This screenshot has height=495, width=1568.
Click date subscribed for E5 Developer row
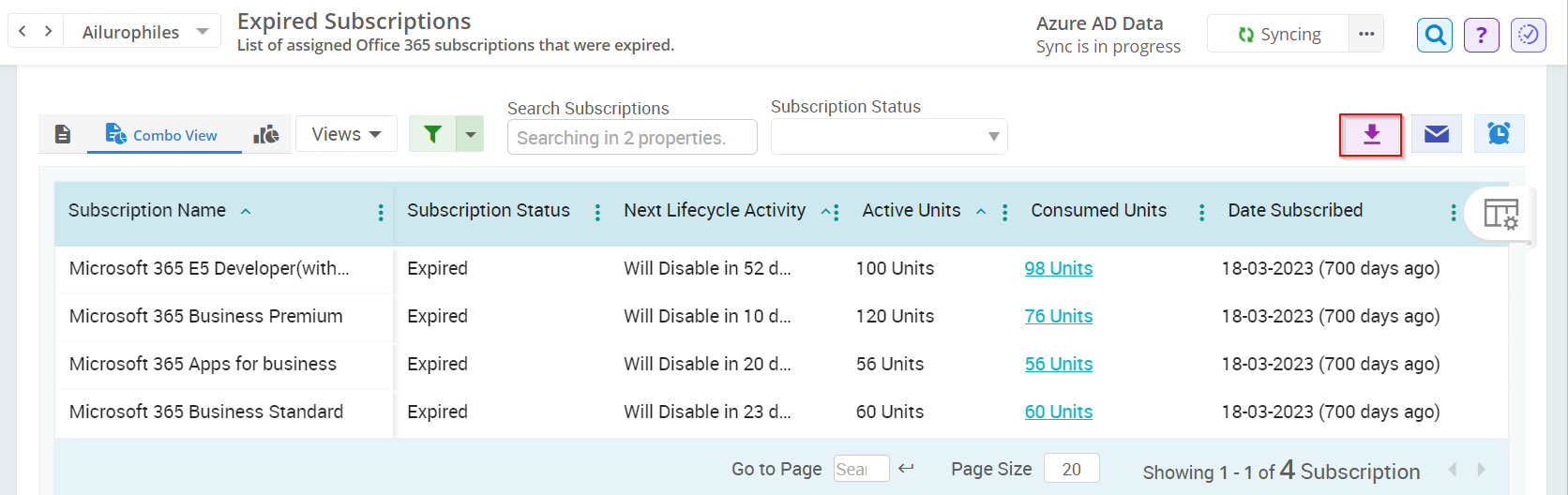1331,268
